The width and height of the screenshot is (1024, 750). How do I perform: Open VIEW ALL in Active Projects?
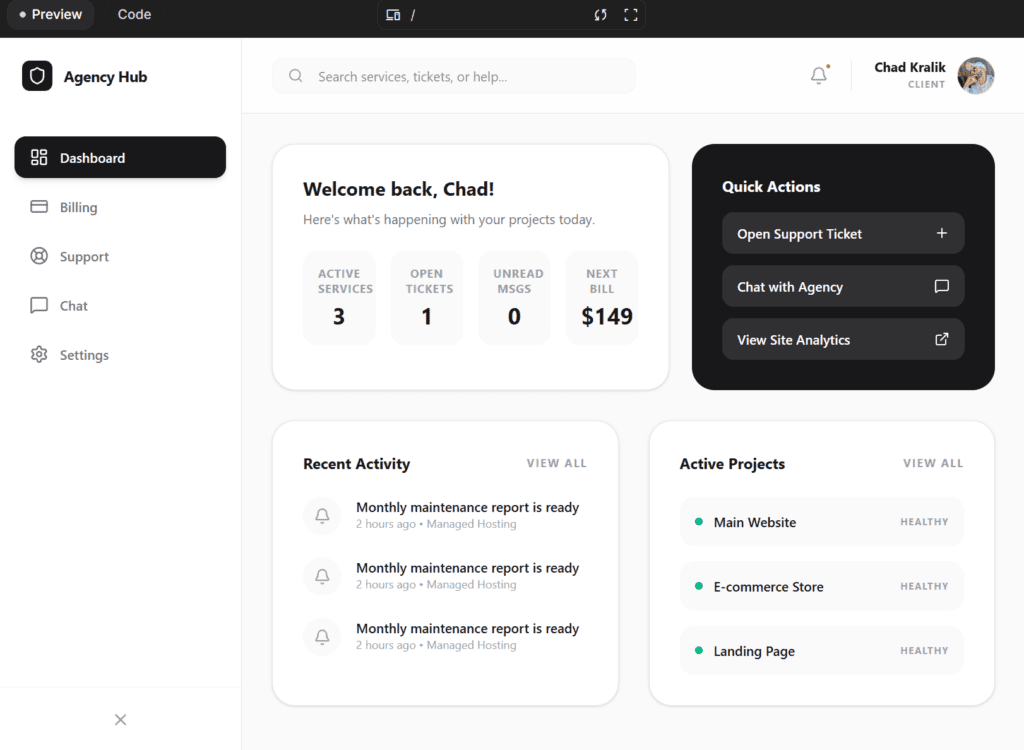tap(933, 463)
